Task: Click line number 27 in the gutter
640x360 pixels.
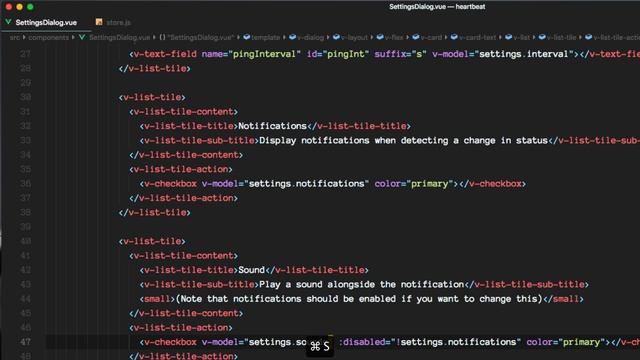Action: (x=25, y=54)
